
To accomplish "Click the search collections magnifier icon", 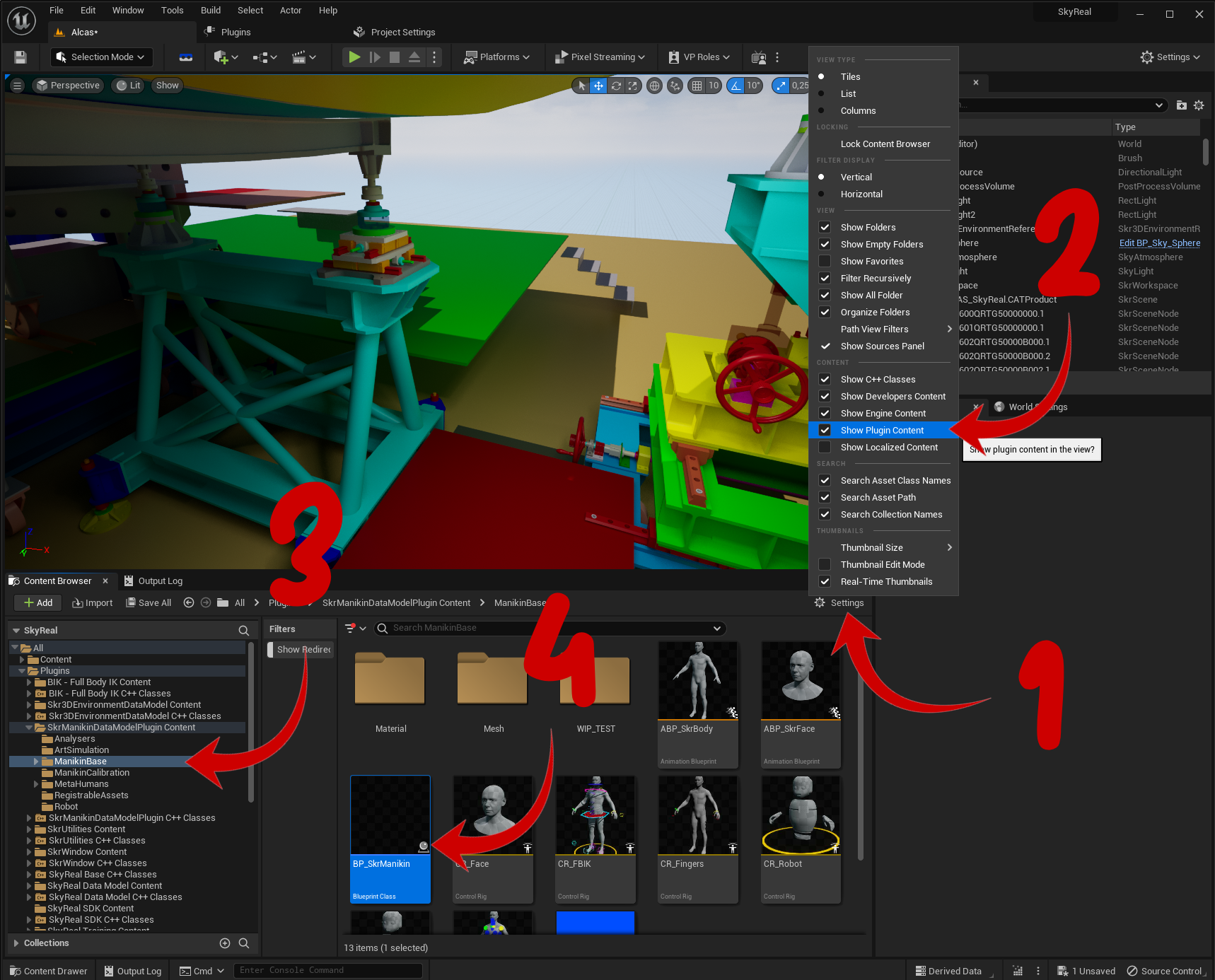I will coord(244,943).
